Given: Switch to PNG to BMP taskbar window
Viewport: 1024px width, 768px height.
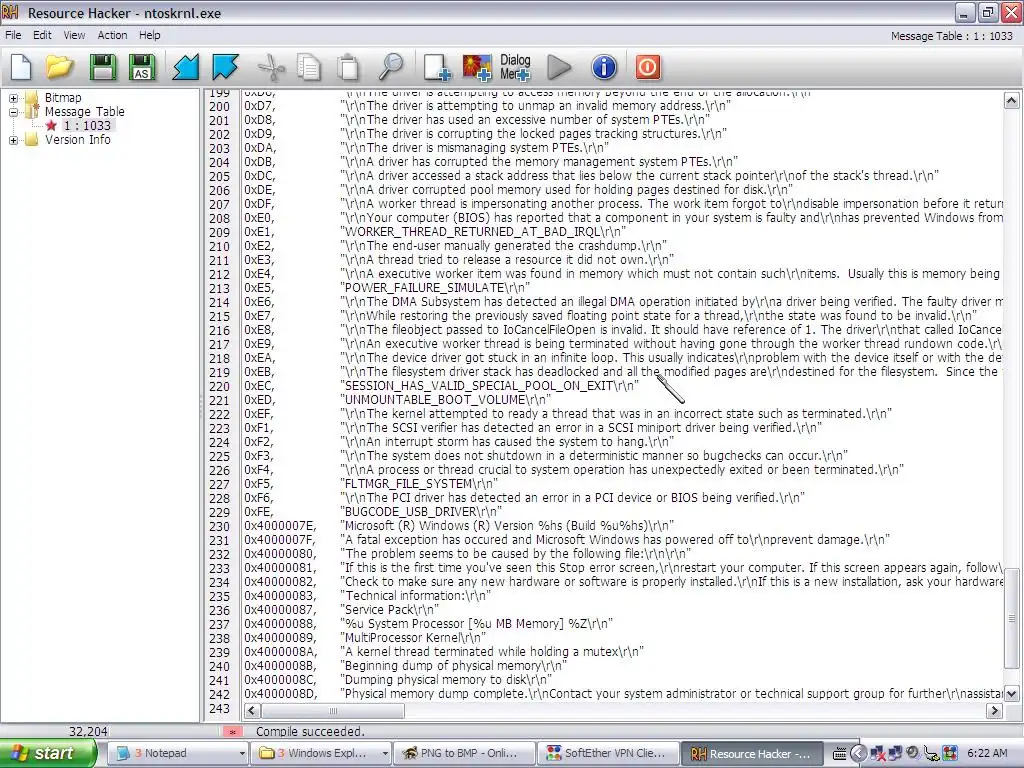Looking at the screenshot, I should click(464, 753).
